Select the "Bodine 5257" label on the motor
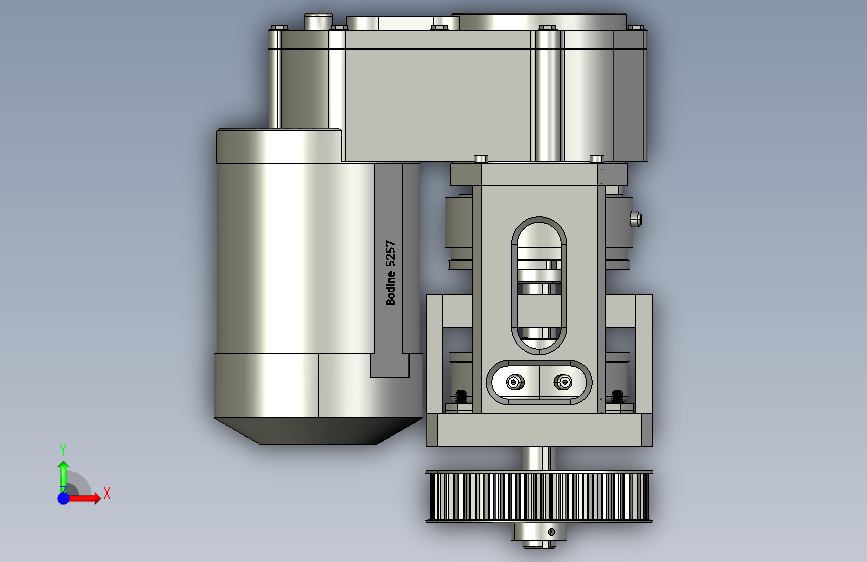Screen dimensions: 867x562 [x=390, y=273]
